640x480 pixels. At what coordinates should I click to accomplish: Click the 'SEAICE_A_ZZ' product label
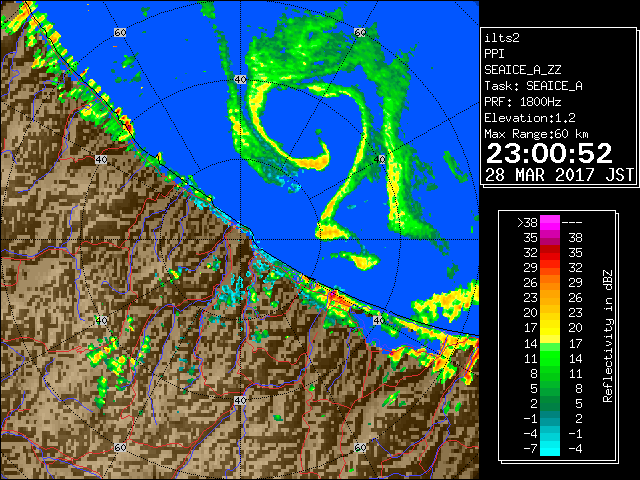coord(522,70)
